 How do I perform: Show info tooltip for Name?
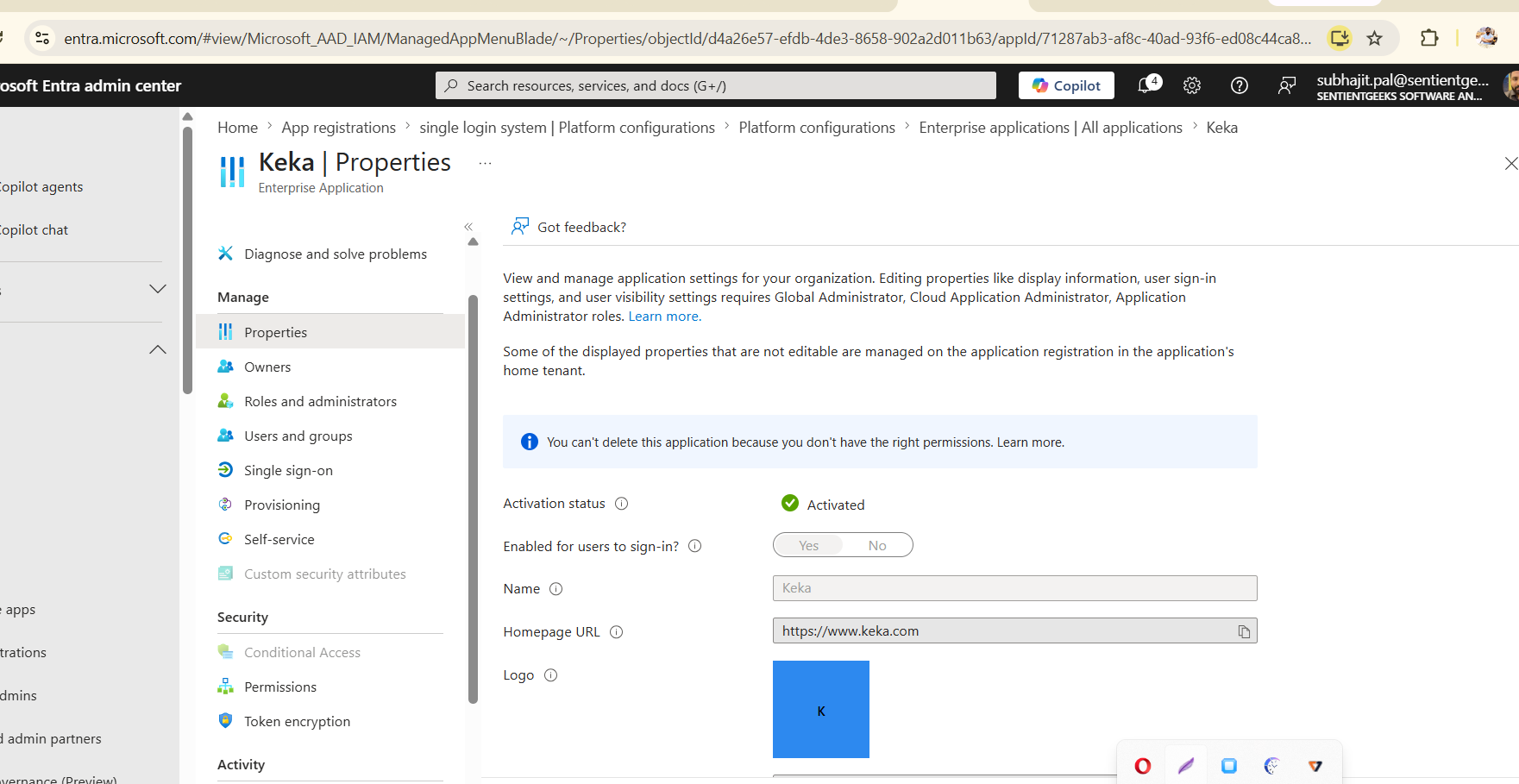(x=556, y=589)
